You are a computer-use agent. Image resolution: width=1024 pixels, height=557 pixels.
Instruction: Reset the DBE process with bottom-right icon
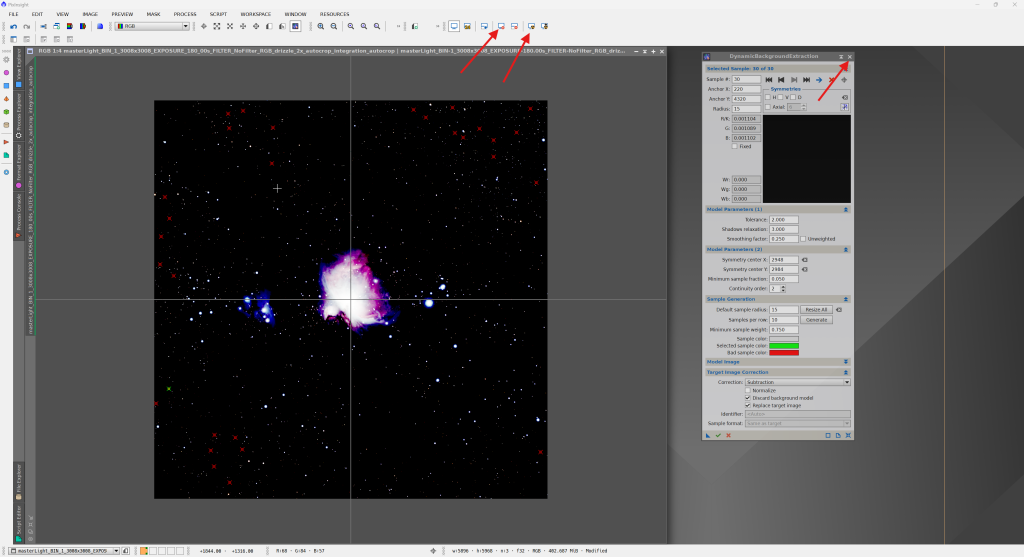[848, 435]
